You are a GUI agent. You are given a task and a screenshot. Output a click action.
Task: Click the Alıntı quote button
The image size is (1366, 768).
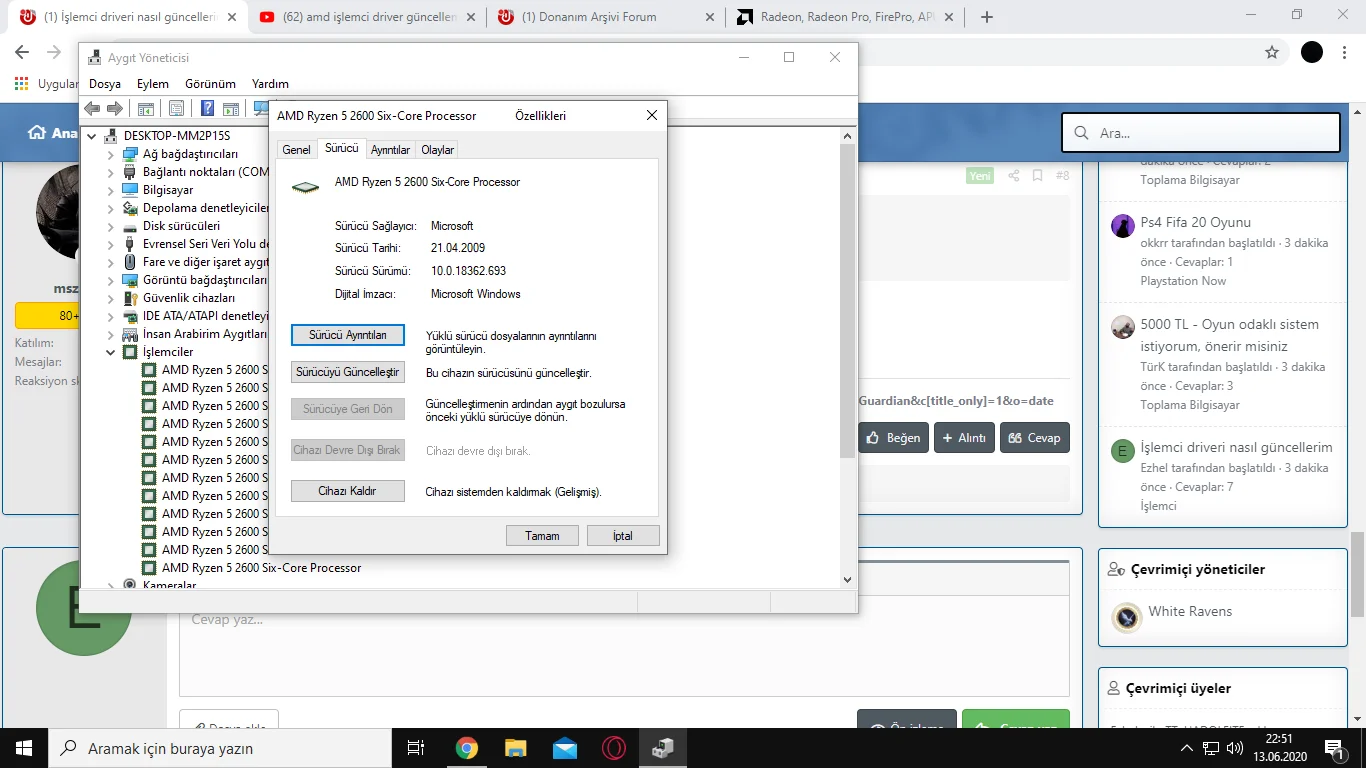(x=964, y=438)
